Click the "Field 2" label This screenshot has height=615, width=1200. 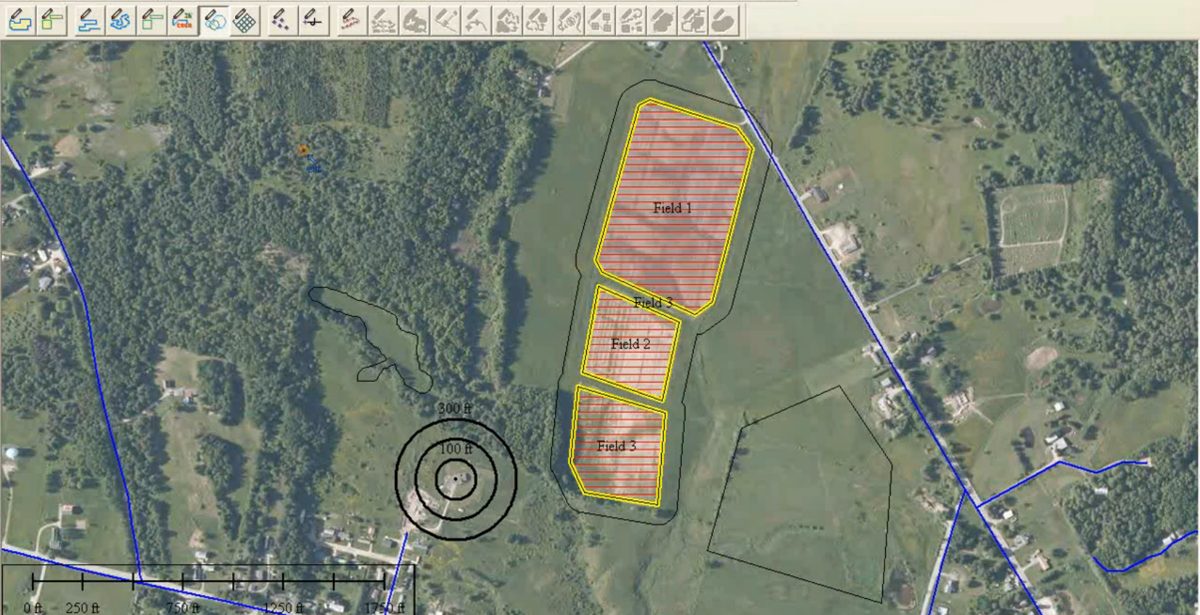[x=631, y=344]
